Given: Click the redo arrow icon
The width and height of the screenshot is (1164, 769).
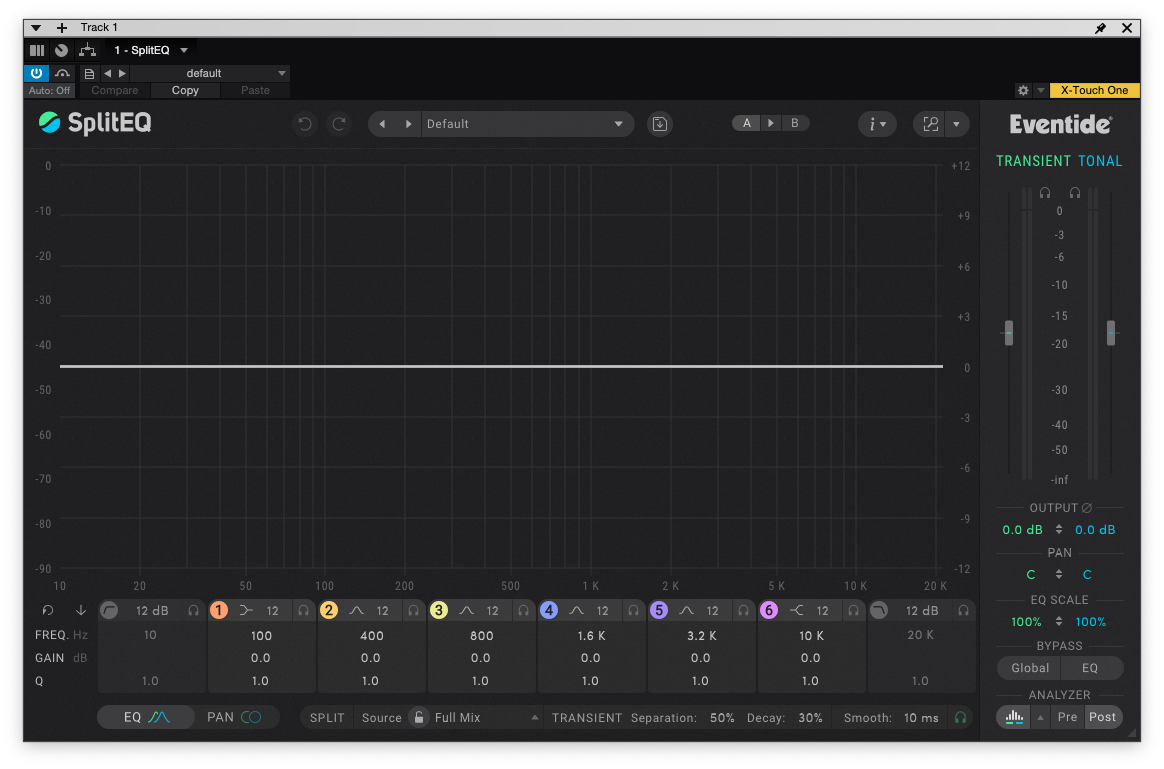Looking at the screenshot, I should 339,123.
